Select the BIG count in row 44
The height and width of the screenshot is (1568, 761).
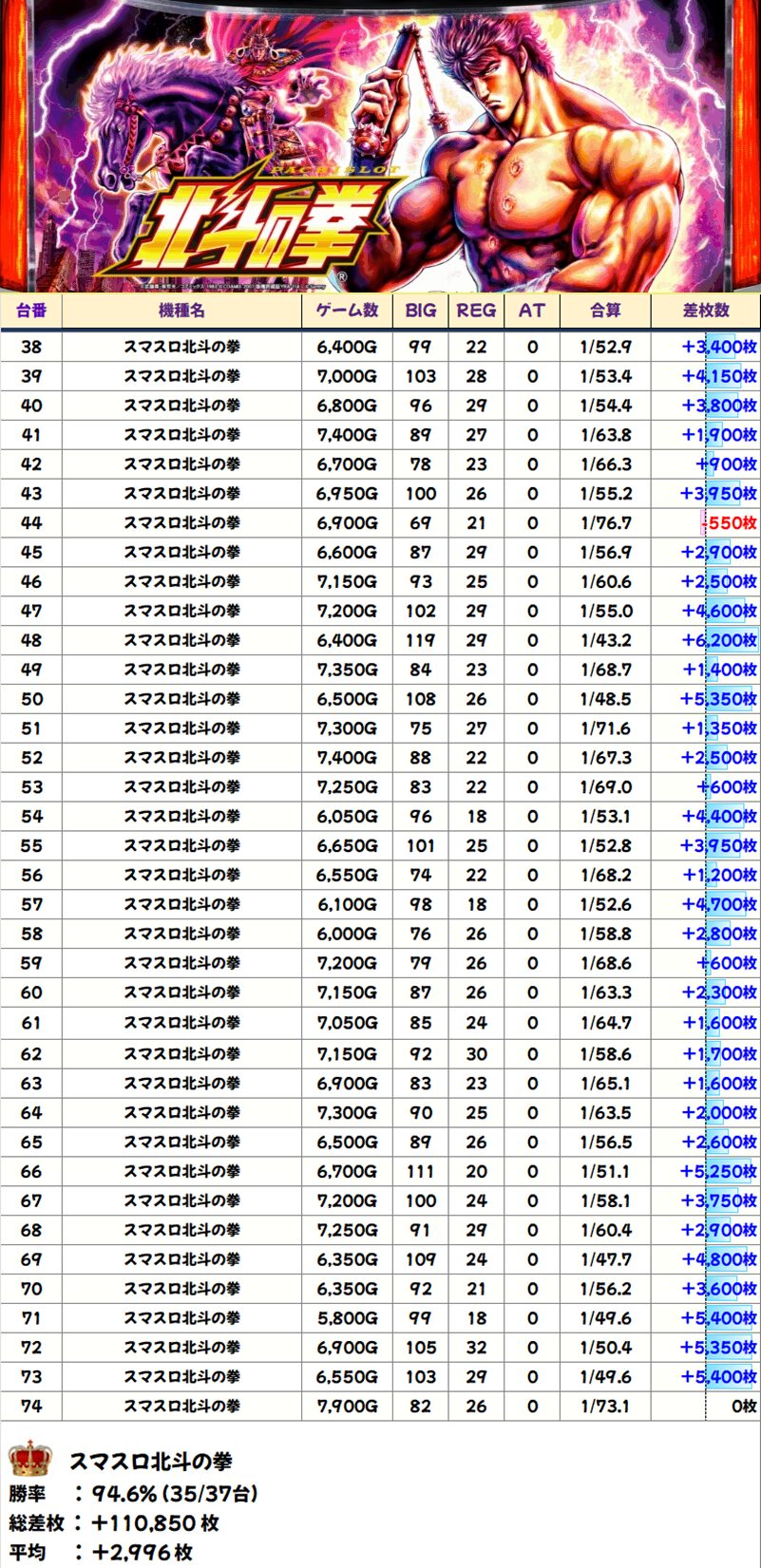421,523
